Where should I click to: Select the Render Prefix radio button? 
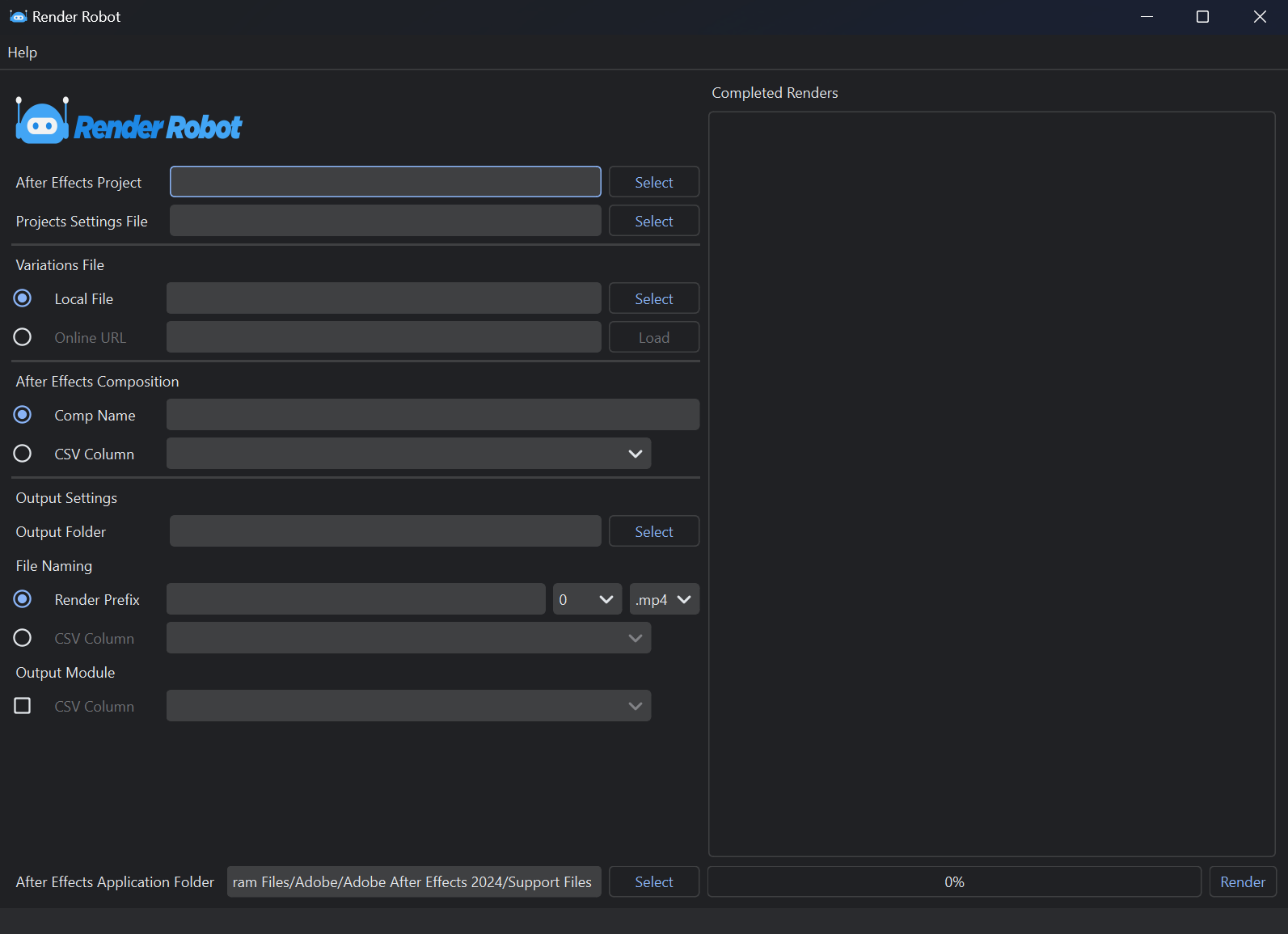(x=23, y=599)
